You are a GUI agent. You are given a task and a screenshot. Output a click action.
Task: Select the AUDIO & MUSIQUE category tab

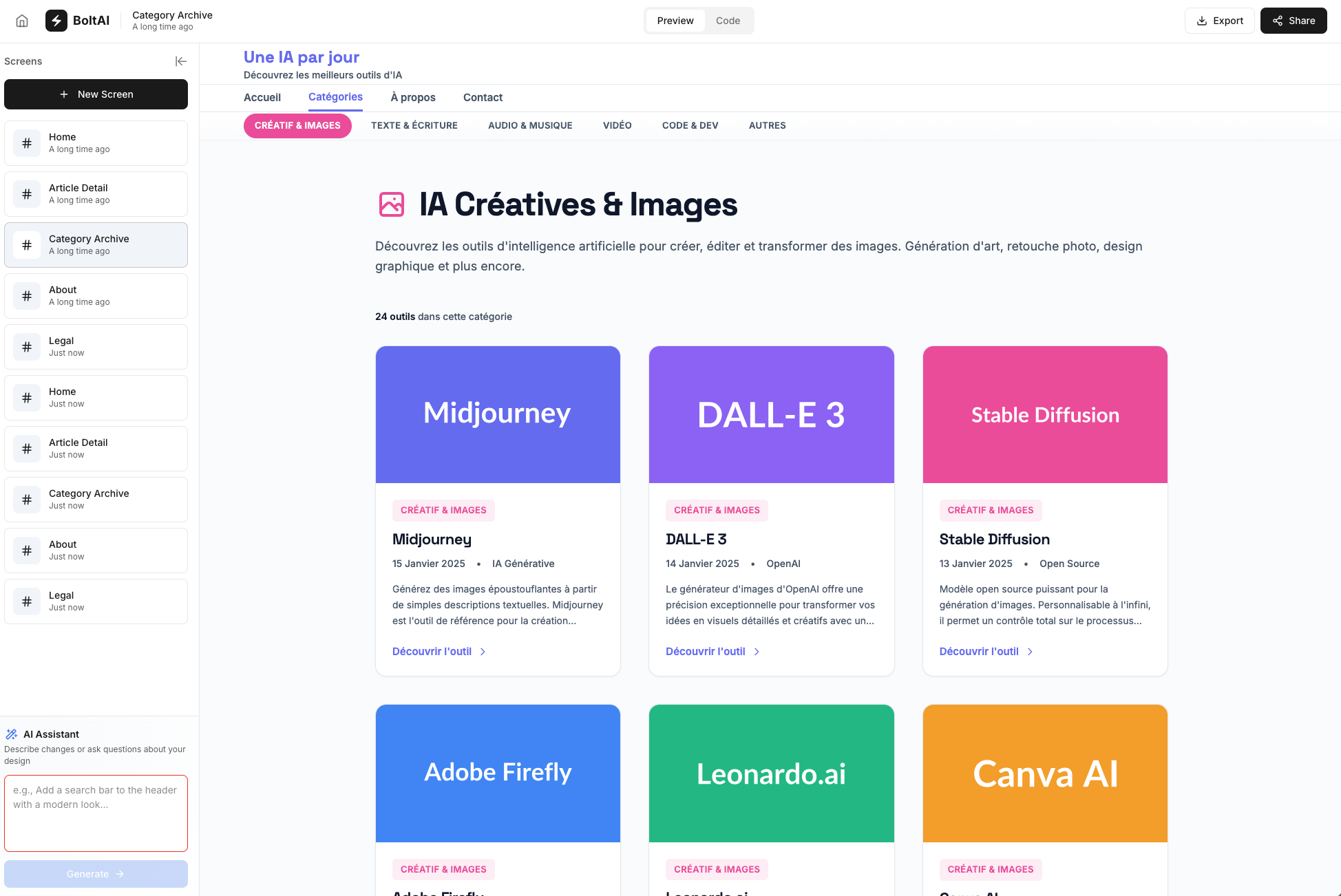[x=530, y=125]
